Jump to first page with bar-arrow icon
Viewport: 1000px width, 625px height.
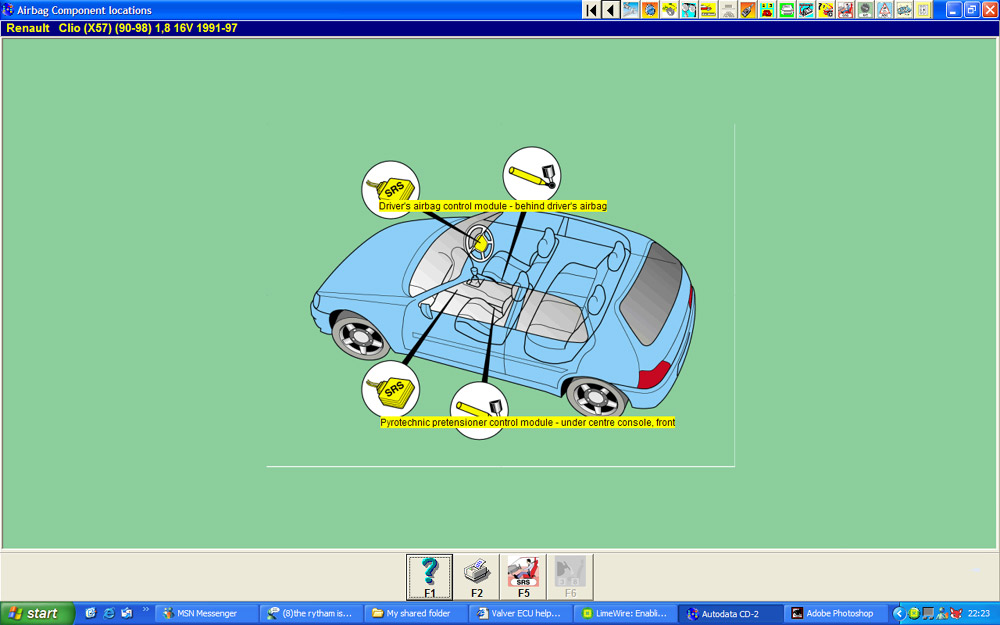[591, 10]
